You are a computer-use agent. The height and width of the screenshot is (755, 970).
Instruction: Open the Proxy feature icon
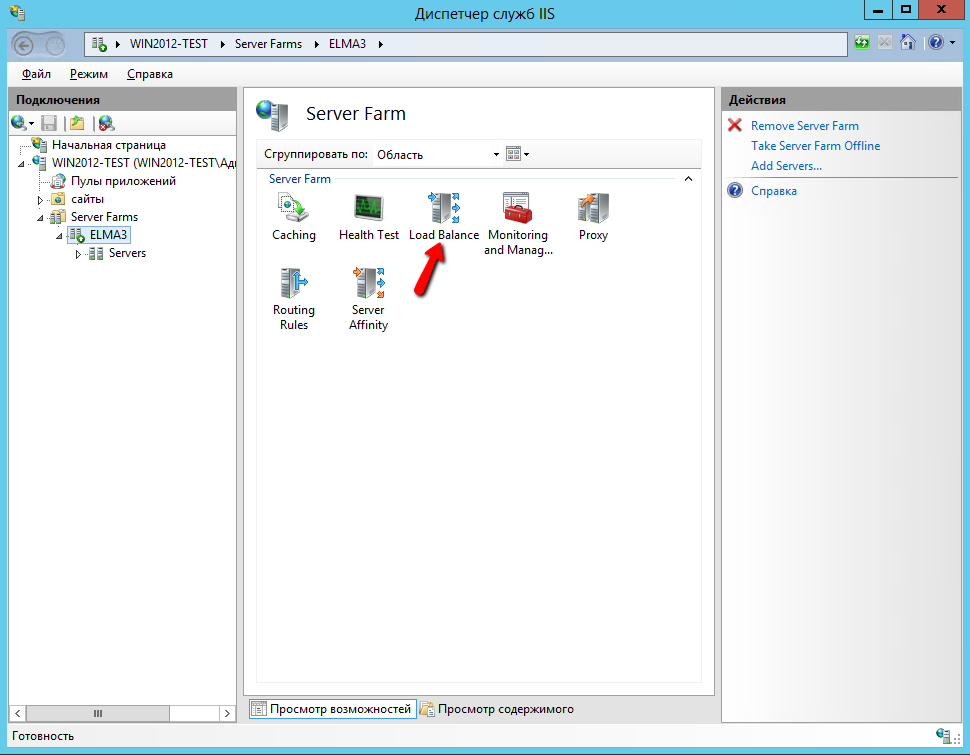click(593, 210)
